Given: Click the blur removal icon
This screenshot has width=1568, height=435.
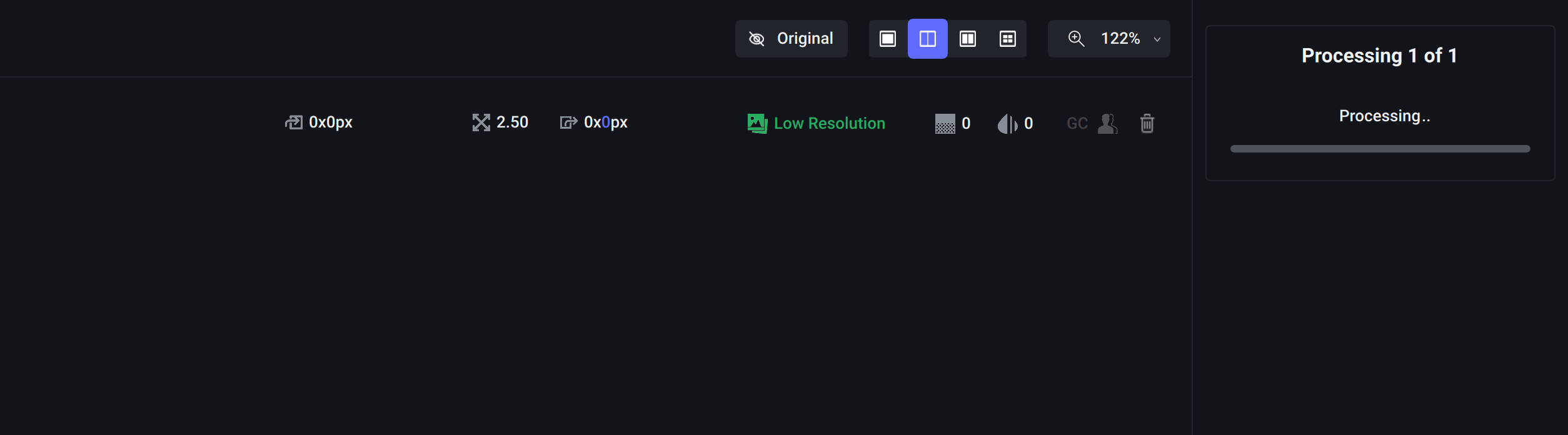Looking at the screenshot, I should click(x=1007, y=124).
